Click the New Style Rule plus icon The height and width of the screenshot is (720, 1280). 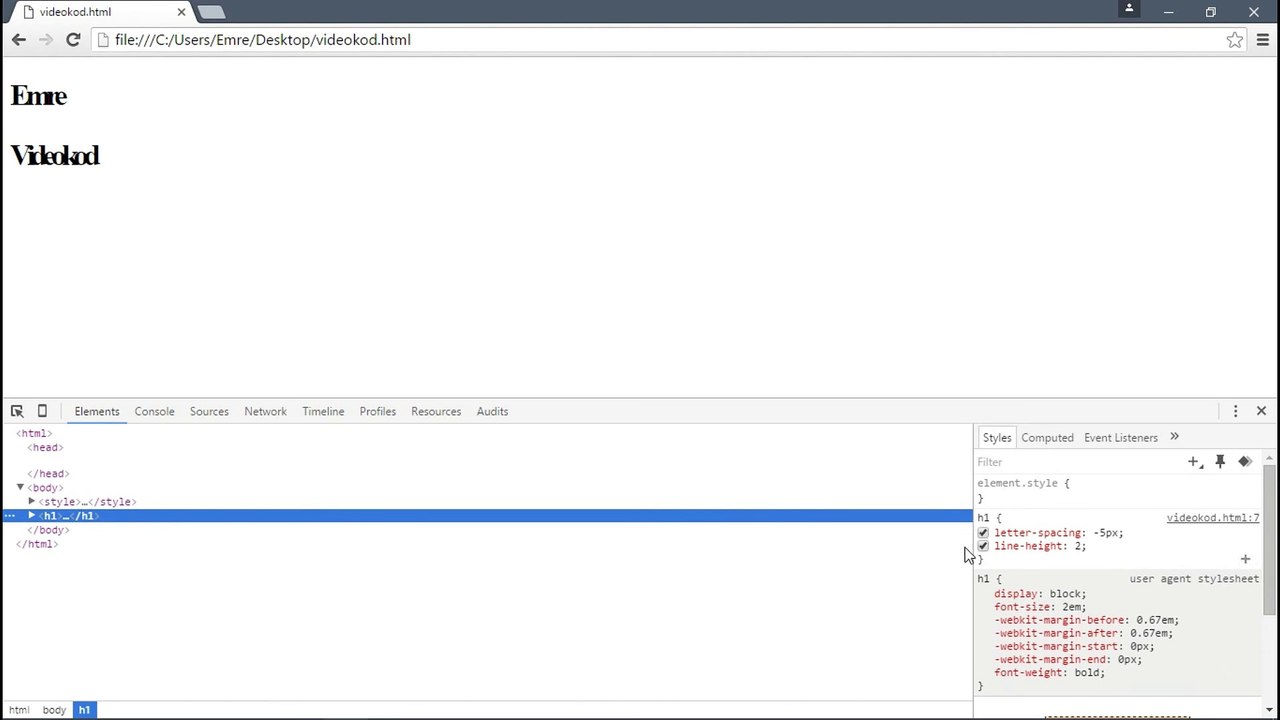click(1195, 462)
